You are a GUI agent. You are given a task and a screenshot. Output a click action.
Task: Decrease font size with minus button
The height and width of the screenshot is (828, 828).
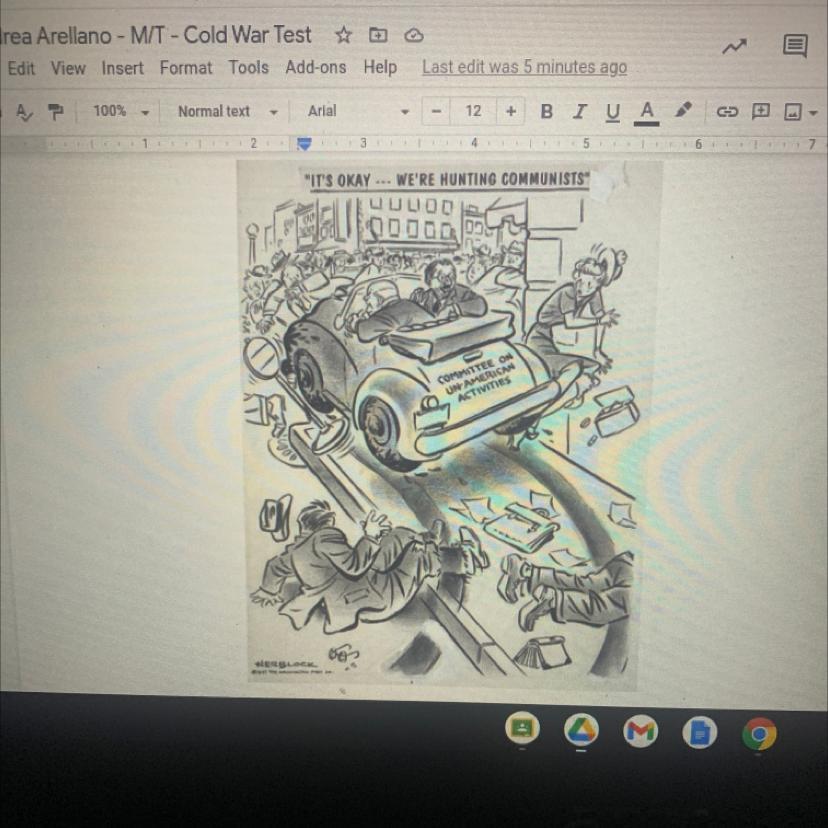tap(436, 111)
